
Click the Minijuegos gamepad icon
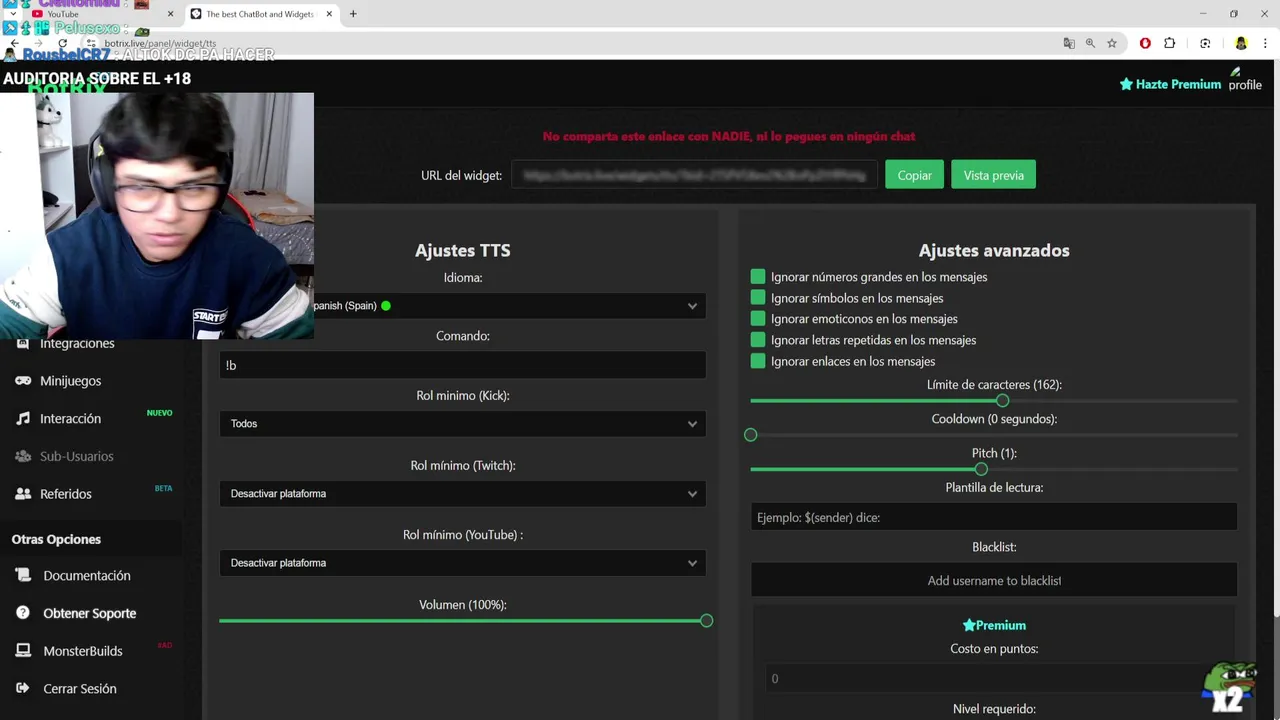[x=22, y=381]
